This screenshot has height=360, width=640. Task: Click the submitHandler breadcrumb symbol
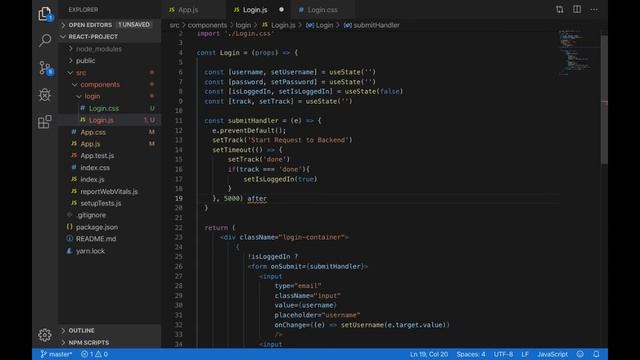pos(372,25)
